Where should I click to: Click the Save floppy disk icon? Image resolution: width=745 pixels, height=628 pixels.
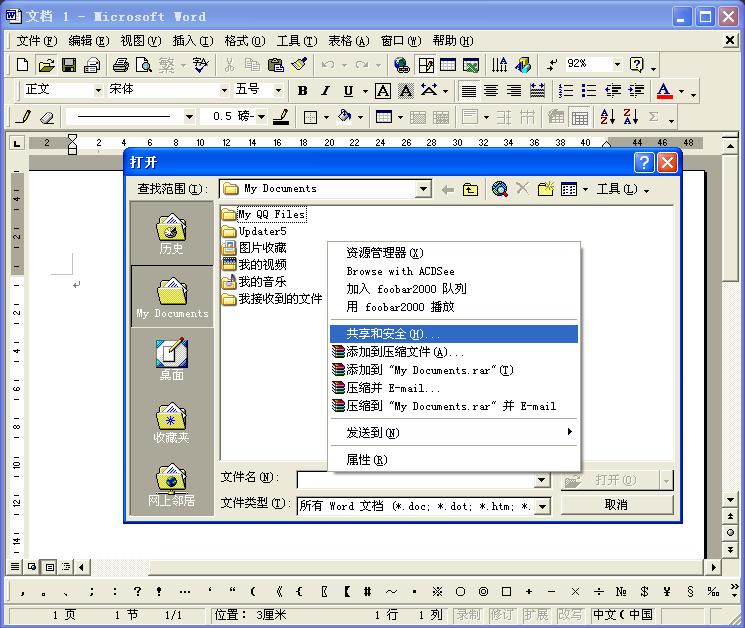(69, 65)
